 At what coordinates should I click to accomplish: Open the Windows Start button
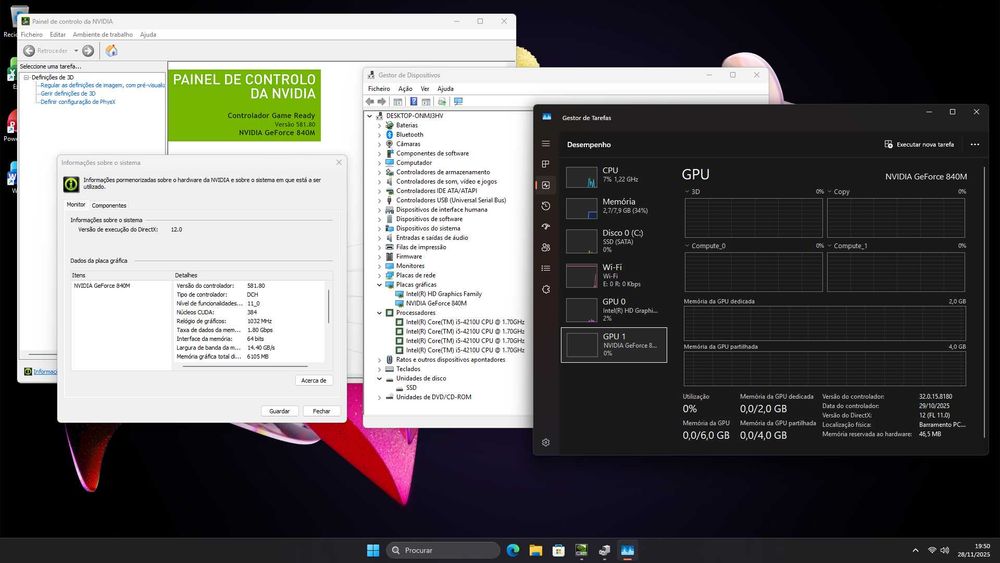[373, 550]
